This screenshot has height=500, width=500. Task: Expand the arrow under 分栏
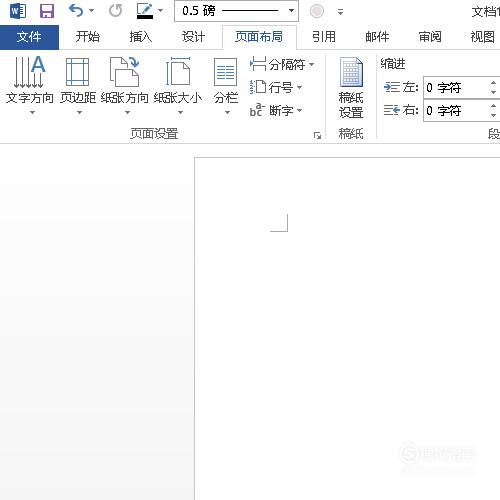tap(227, 112)
